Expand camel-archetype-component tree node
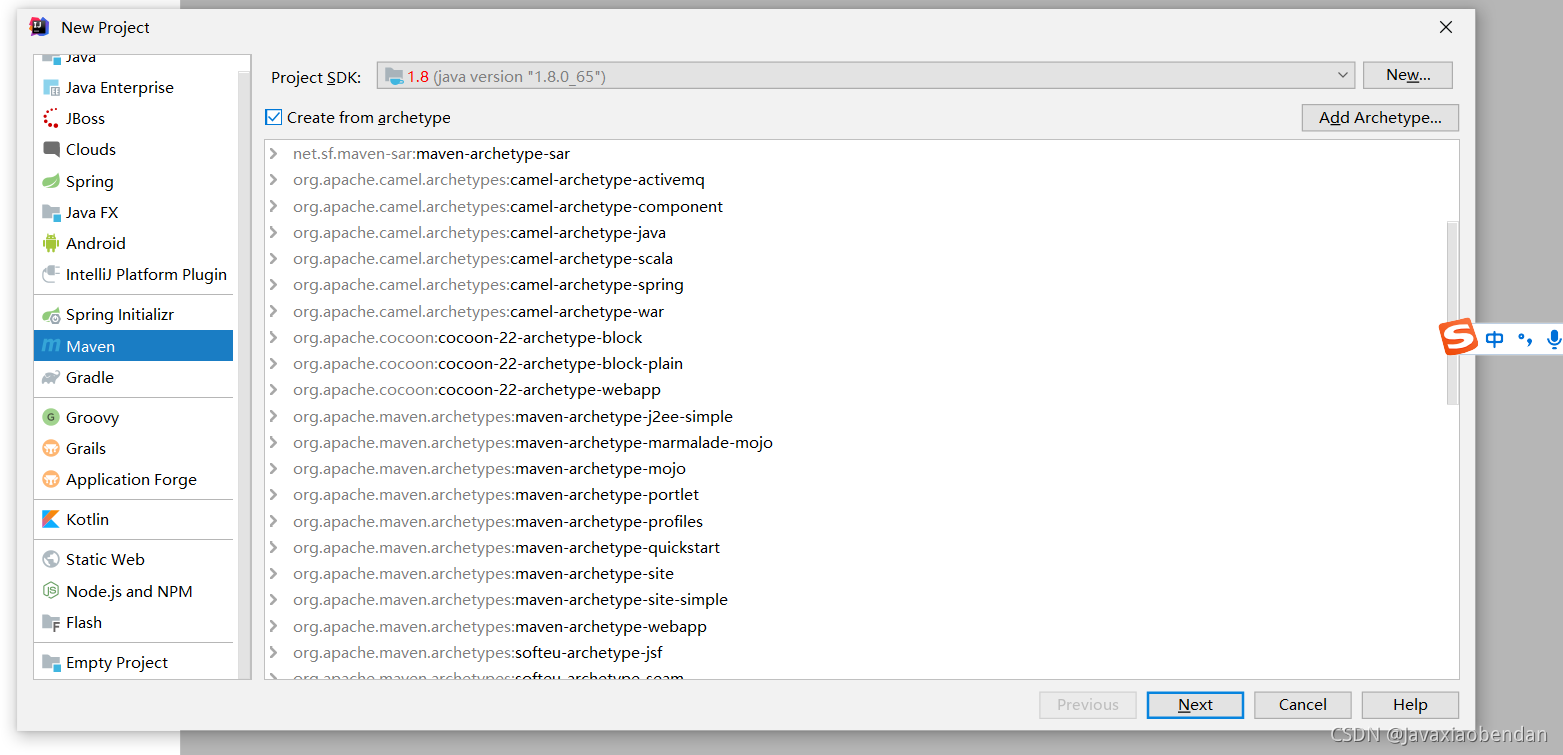The image size is (1563, 755). [x=274, y=207]
